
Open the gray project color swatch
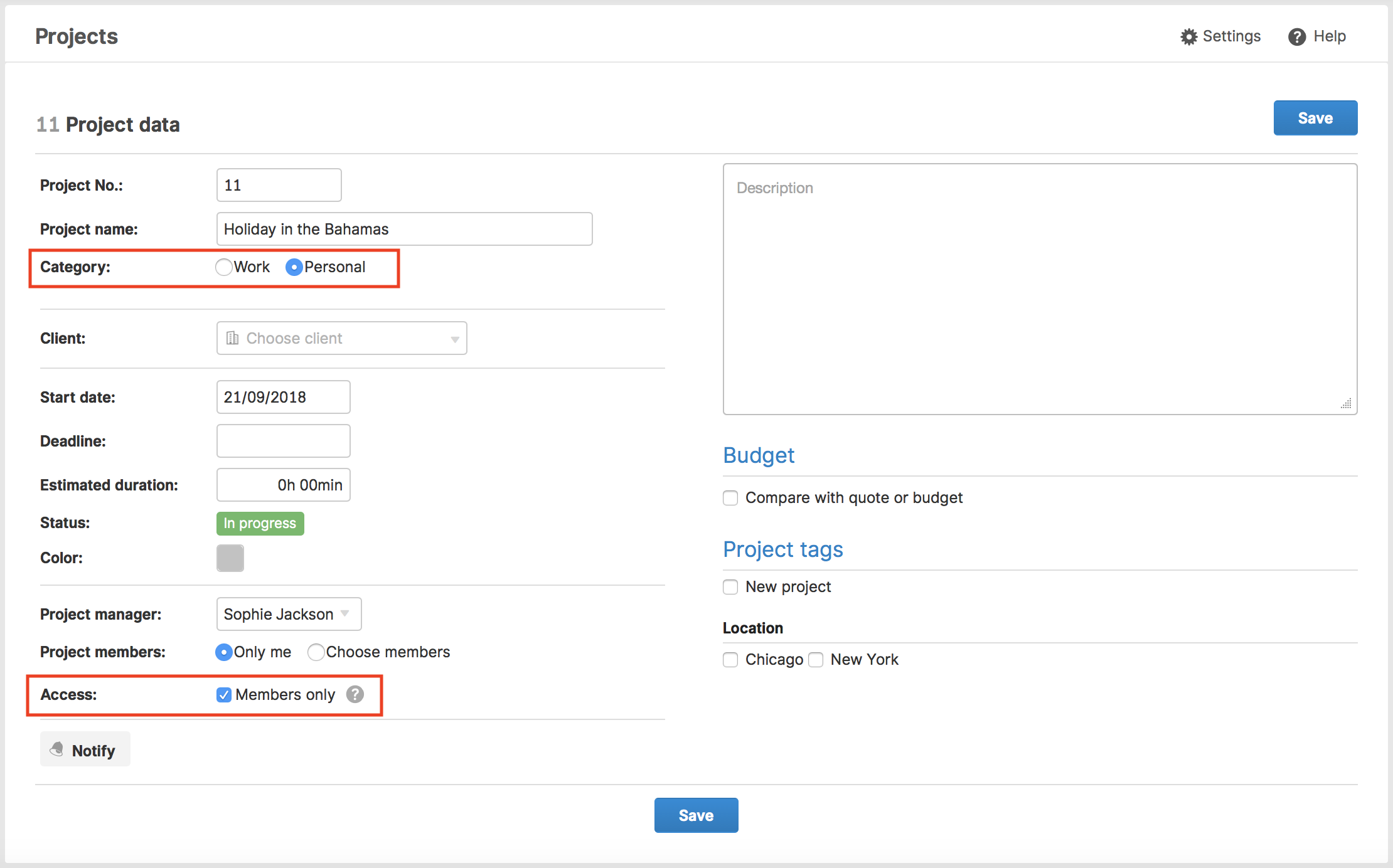(230, 558)
